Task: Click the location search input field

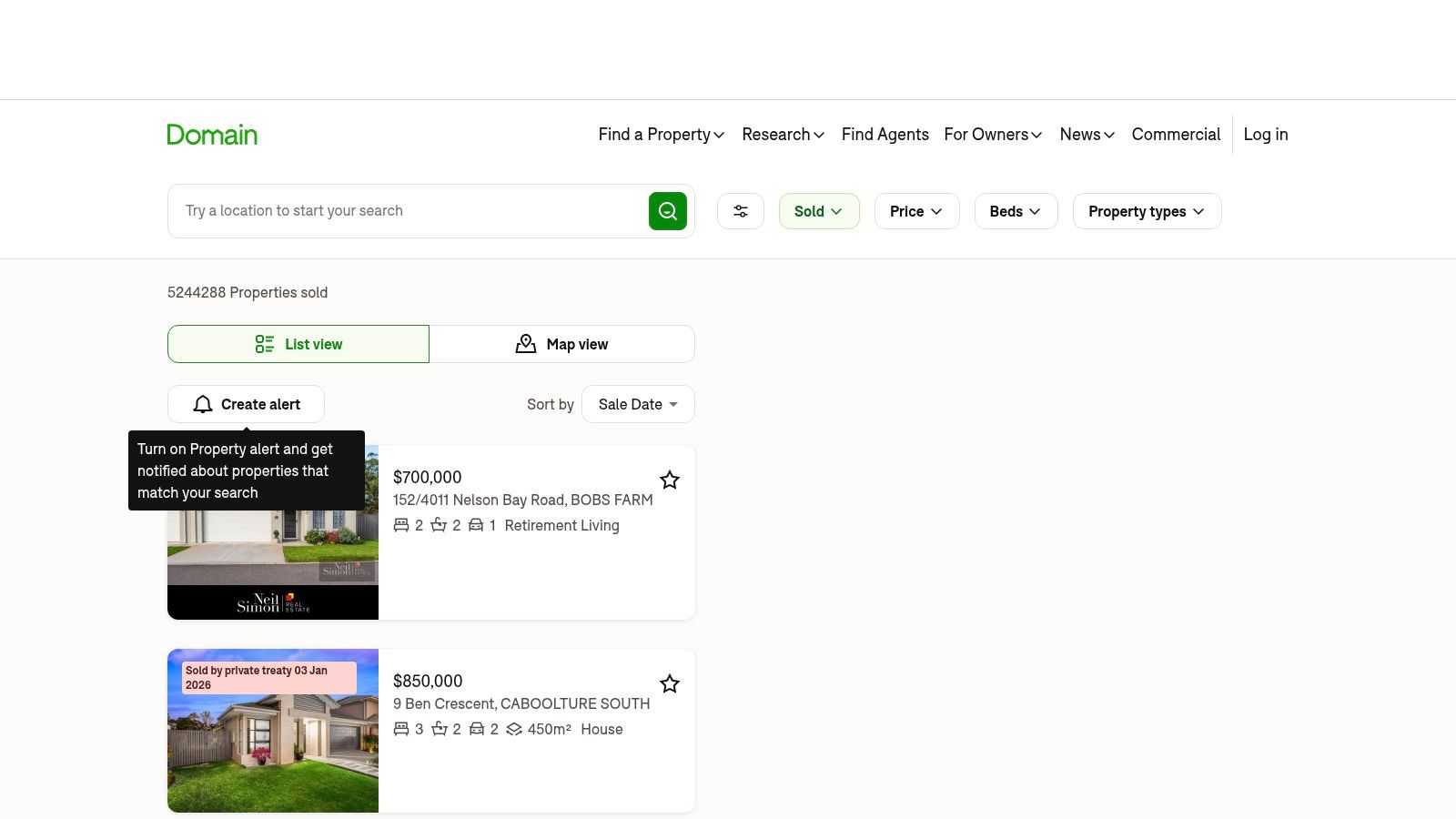Action: [400, 210]
